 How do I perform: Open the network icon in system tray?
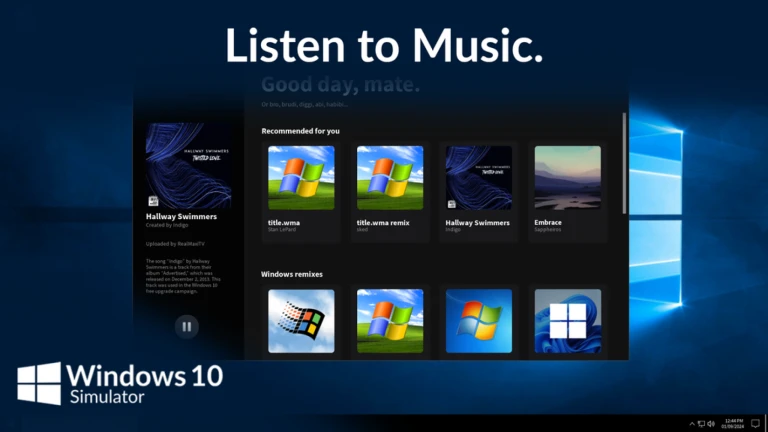pyautogui.click(x=700, y=423)
